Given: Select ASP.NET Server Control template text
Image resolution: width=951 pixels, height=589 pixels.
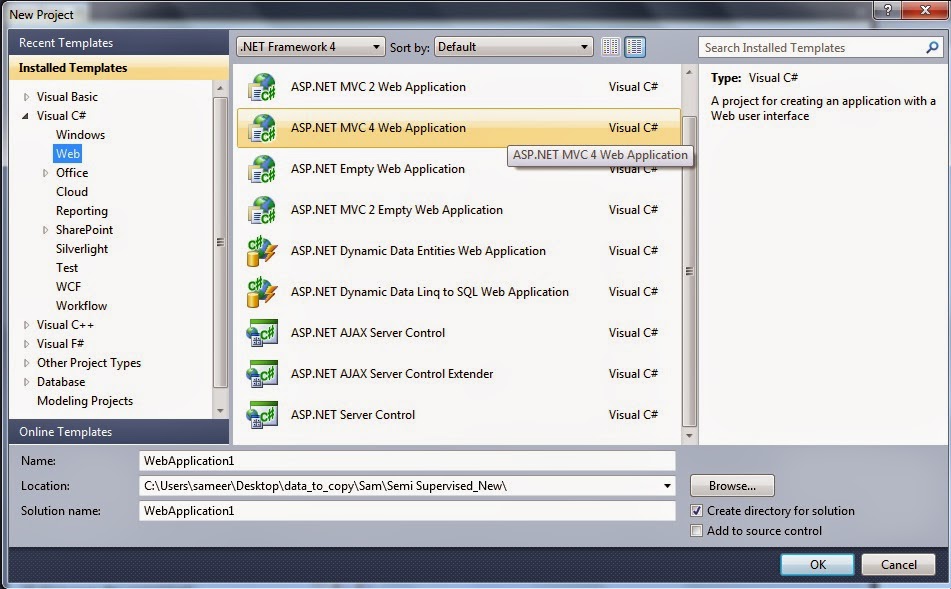Looking at the screenshot, I should 352,415.
